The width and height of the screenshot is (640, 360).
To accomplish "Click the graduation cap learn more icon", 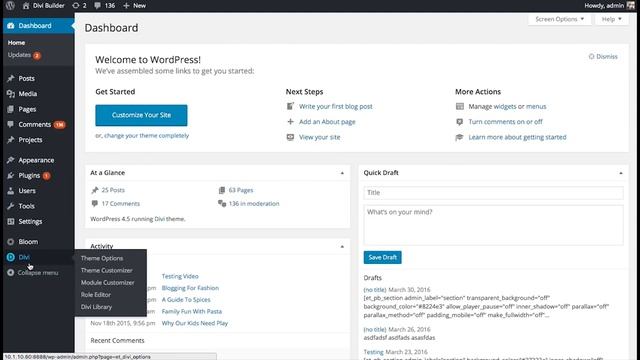I will [x=460, y=137].
